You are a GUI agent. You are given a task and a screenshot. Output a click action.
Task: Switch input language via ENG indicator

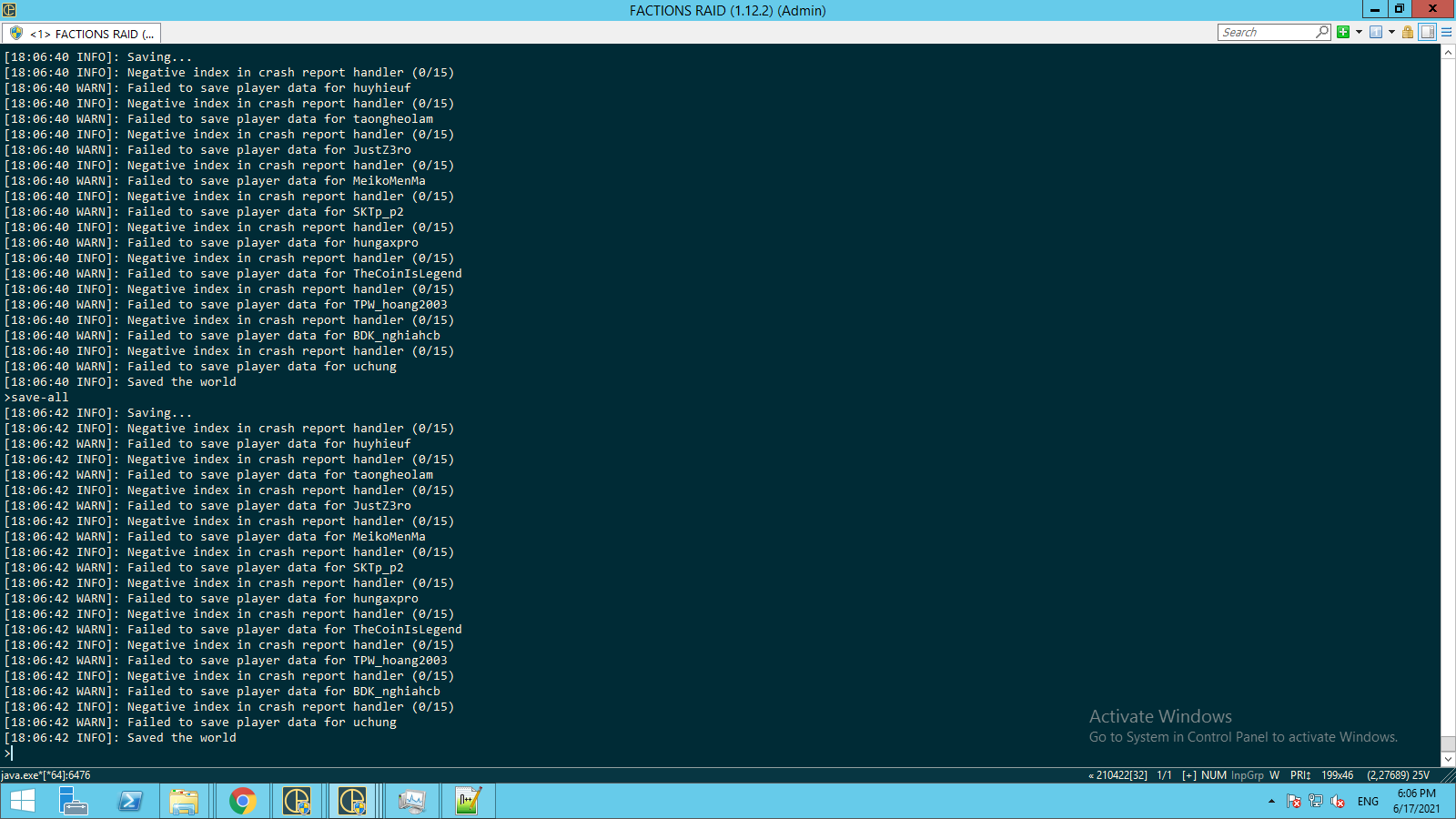click(1368, 802)
